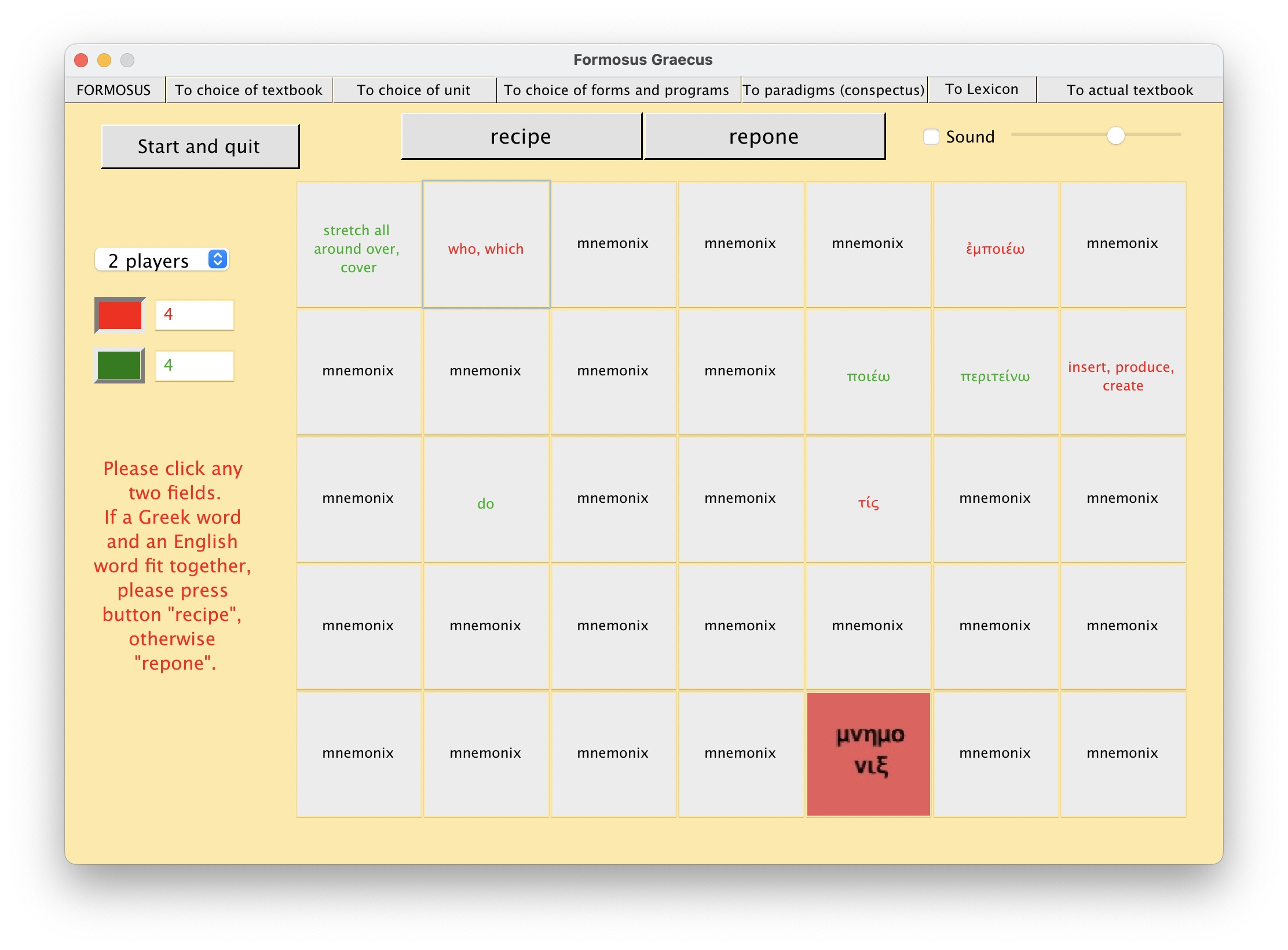Screen dimensions: 1288x950
Task: Select the green ποιέω card
Action: [868, 372]
